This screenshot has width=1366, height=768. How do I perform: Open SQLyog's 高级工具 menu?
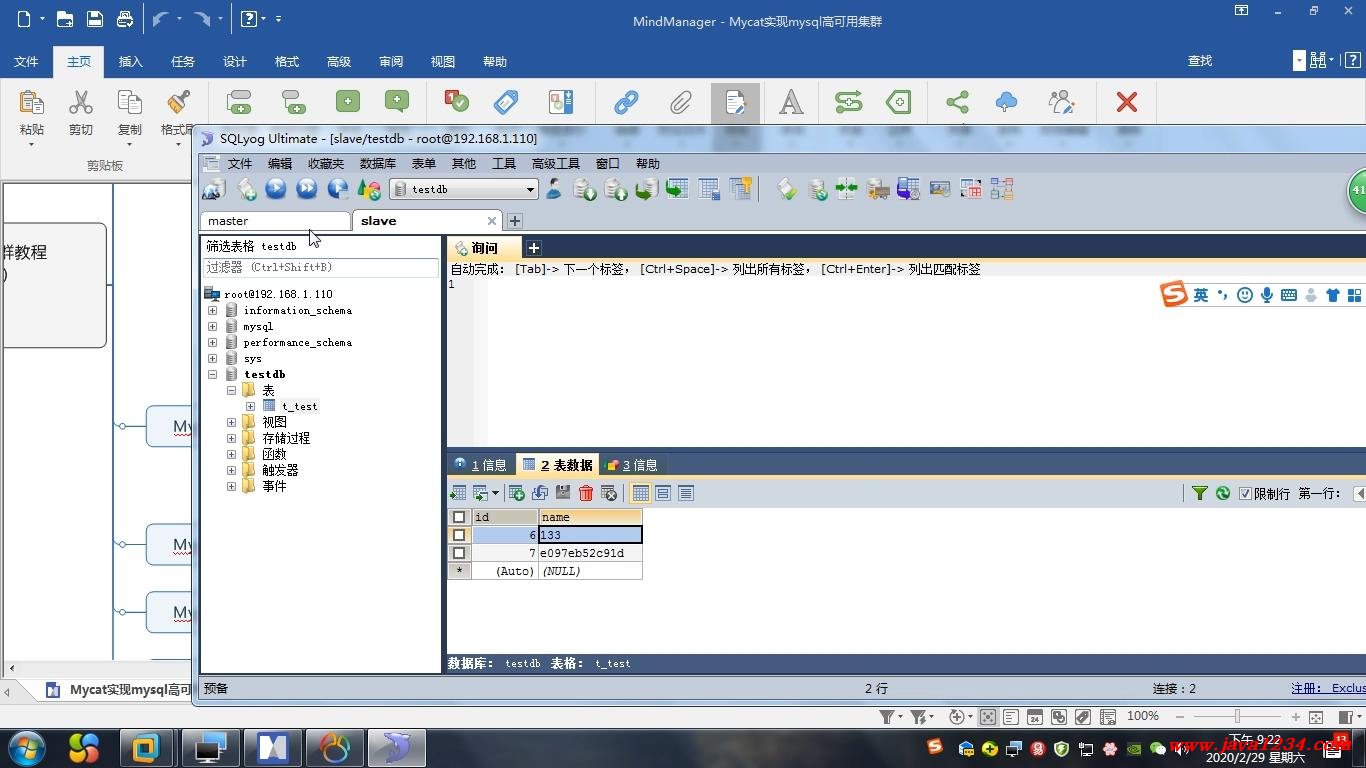555,163
